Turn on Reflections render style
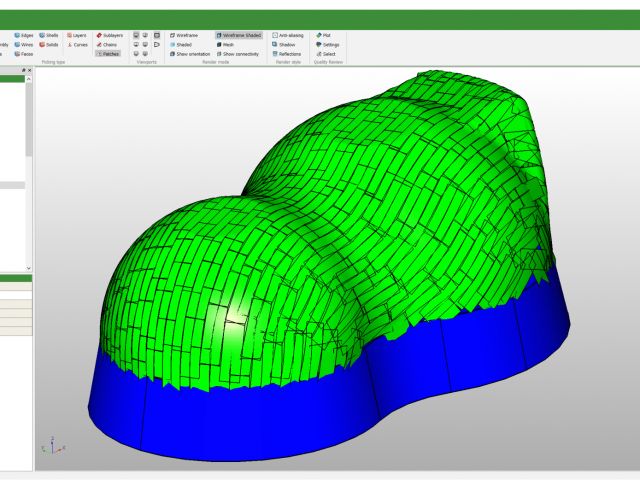 (x=287, y=54)
